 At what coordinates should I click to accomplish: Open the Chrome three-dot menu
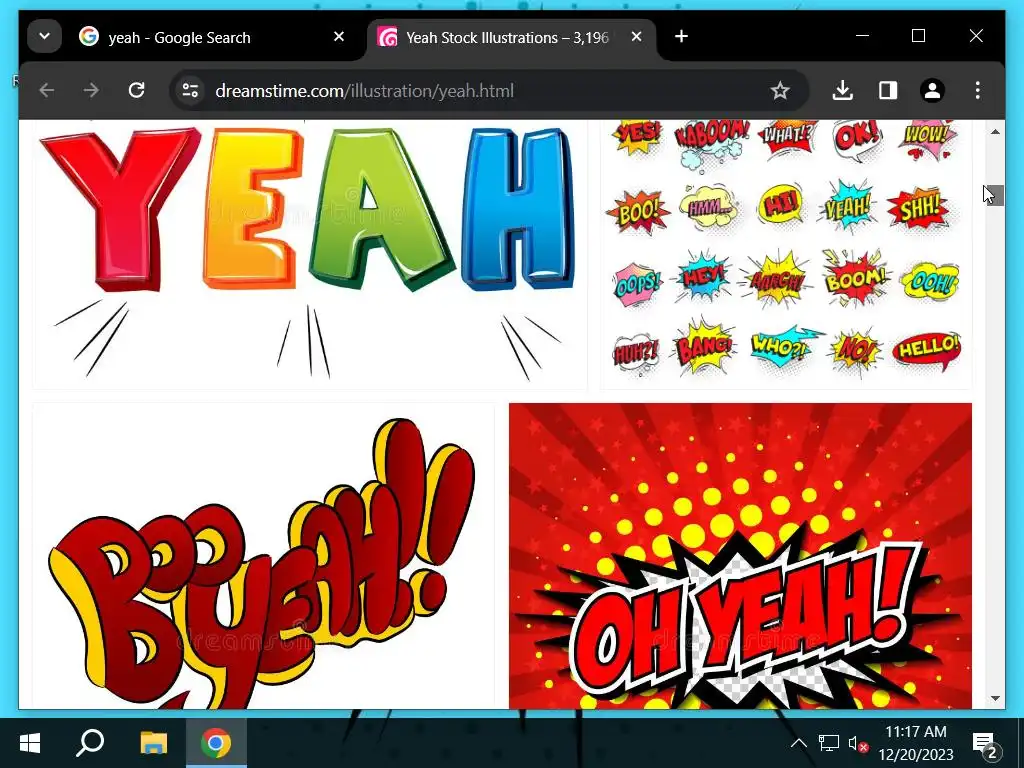978,90
